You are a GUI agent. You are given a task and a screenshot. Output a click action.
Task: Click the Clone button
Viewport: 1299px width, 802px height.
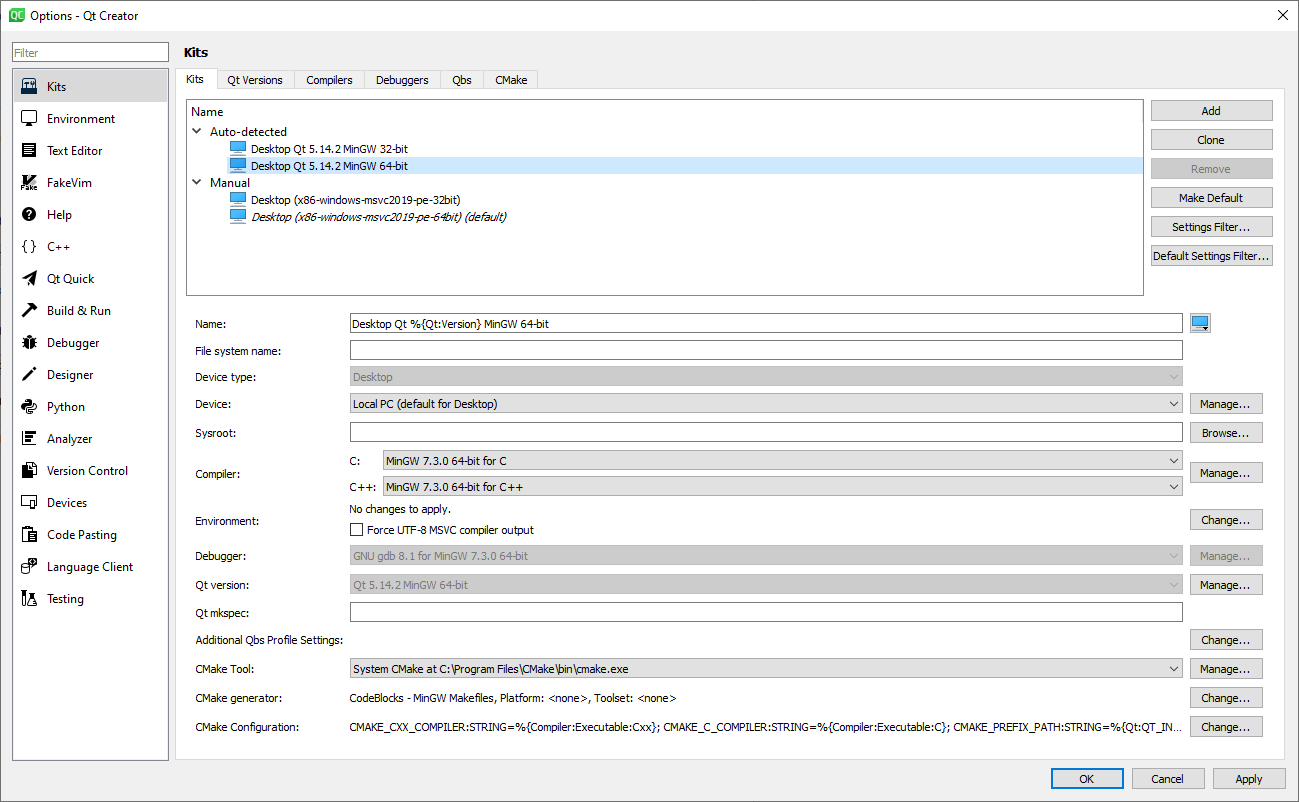click(x=1211, y=140)
